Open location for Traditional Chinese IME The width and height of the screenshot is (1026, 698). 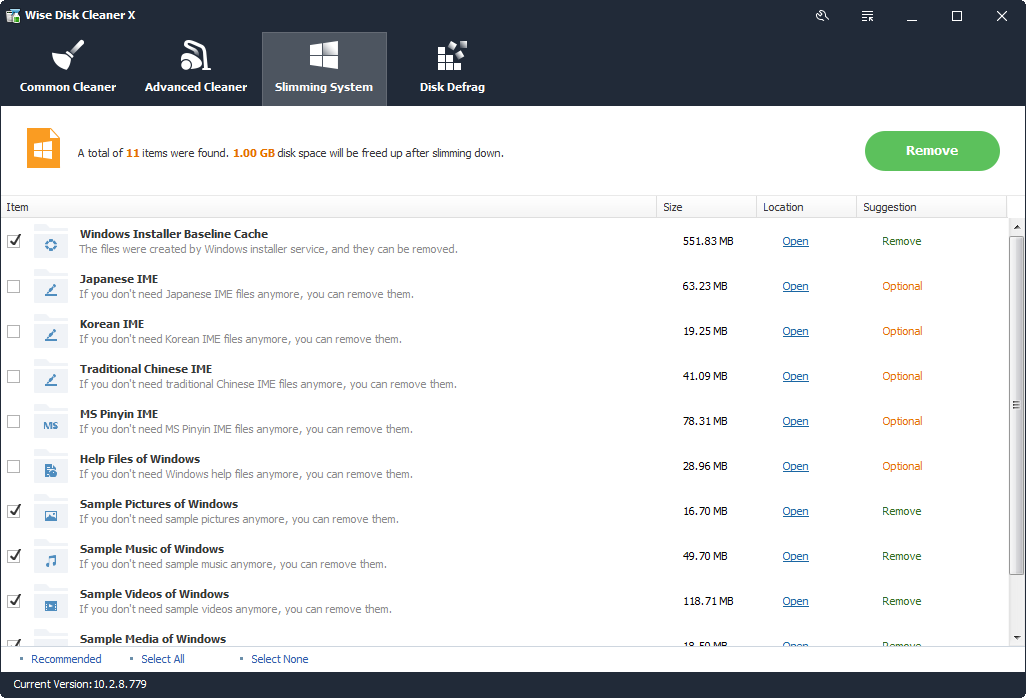(x=795, y=377)
